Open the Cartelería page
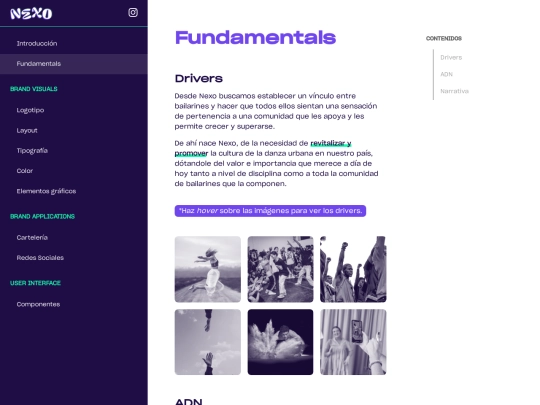The height and width of the screenshot is (405, 540). coord(32,238)
